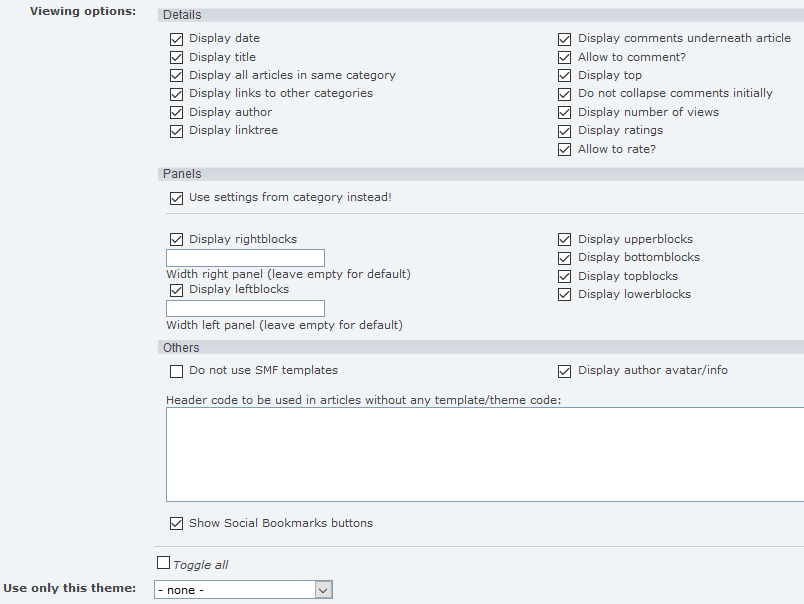Click the Width left panel input field
The height and width of the screenshot is (604, 804).
point(245,309)
